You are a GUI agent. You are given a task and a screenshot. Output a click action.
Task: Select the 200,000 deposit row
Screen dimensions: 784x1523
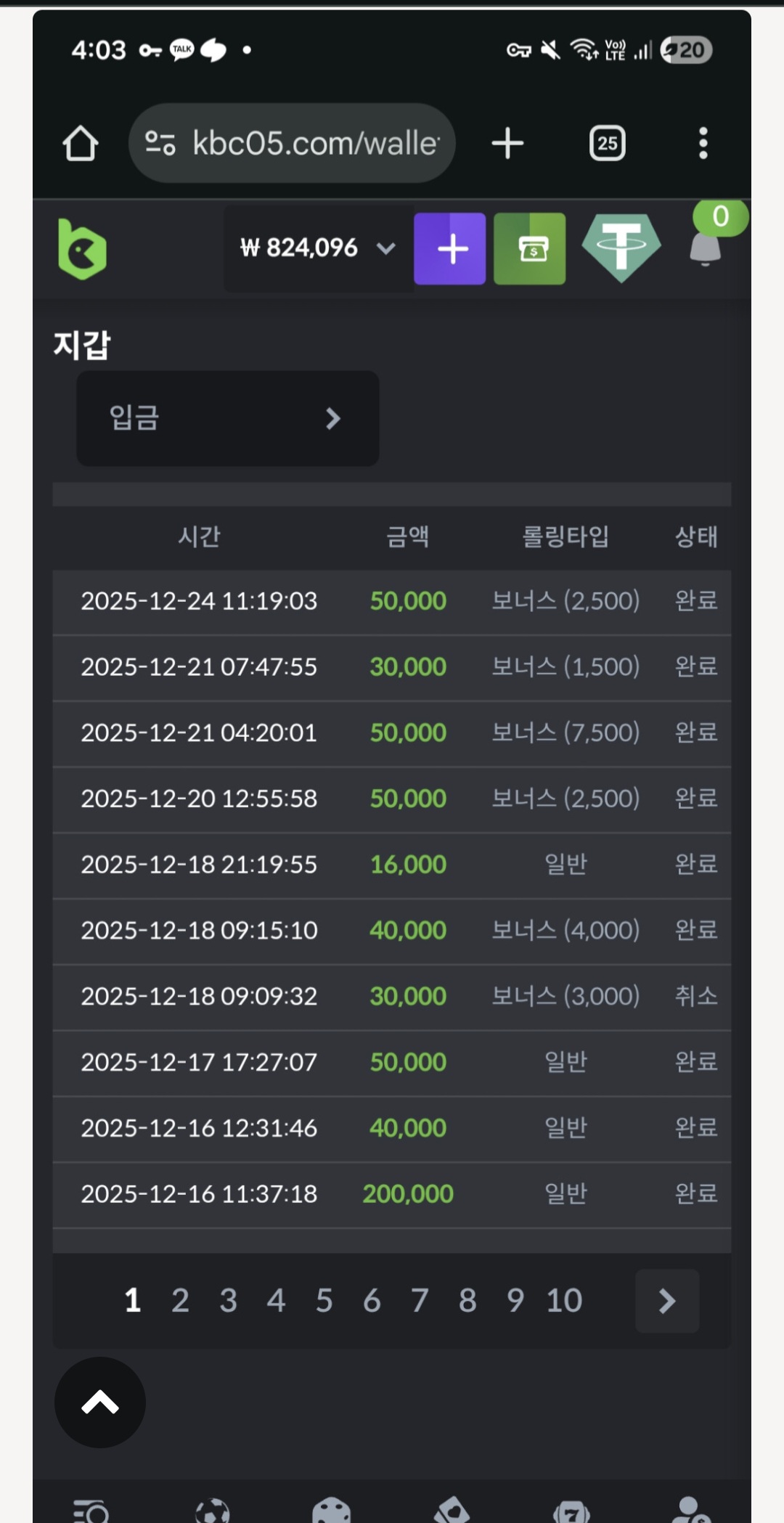click(391, 1194)
